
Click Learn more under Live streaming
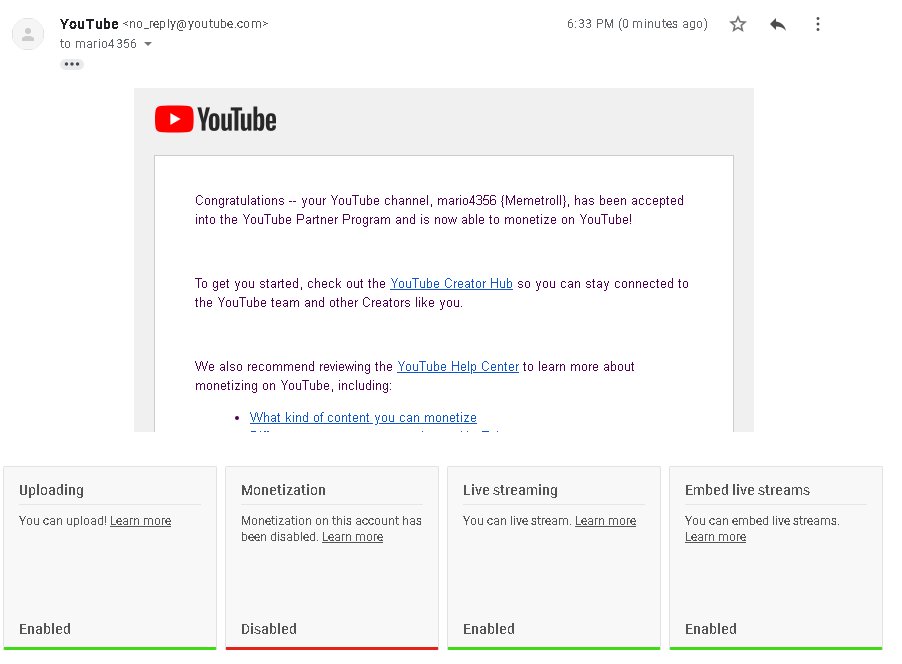[x=605, y=521]
